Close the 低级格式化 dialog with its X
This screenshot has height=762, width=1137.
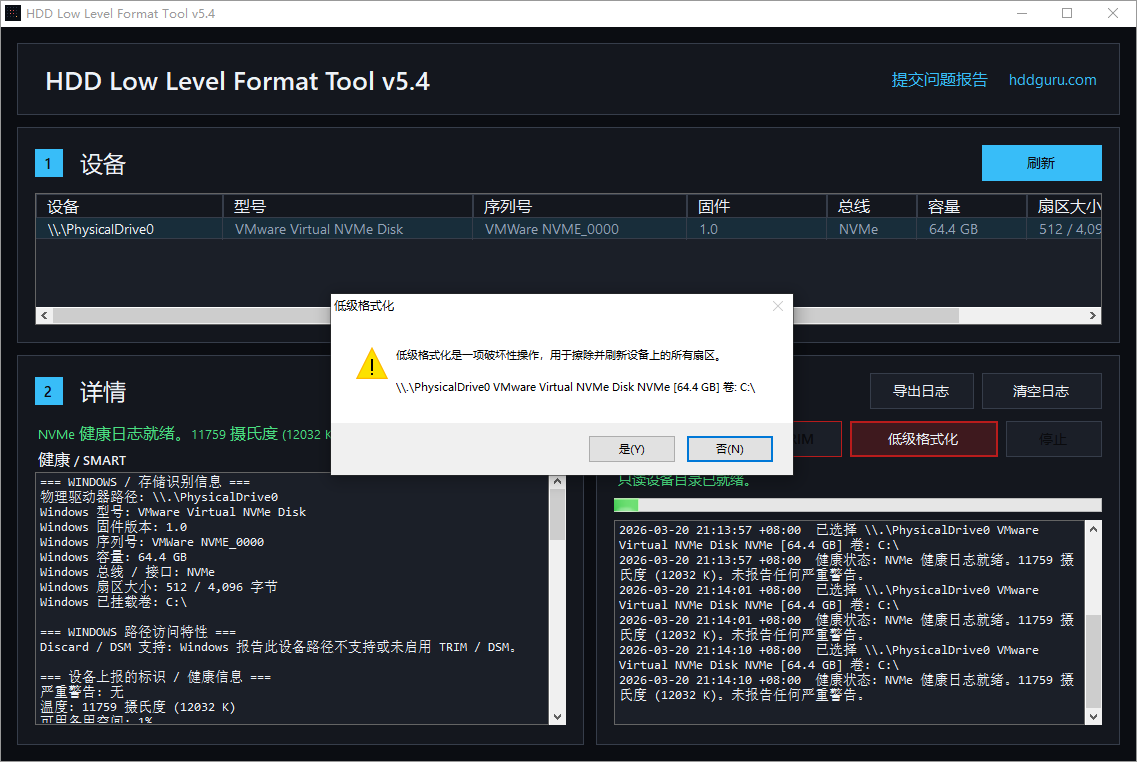pyautogui.click(x=778, y=306)
